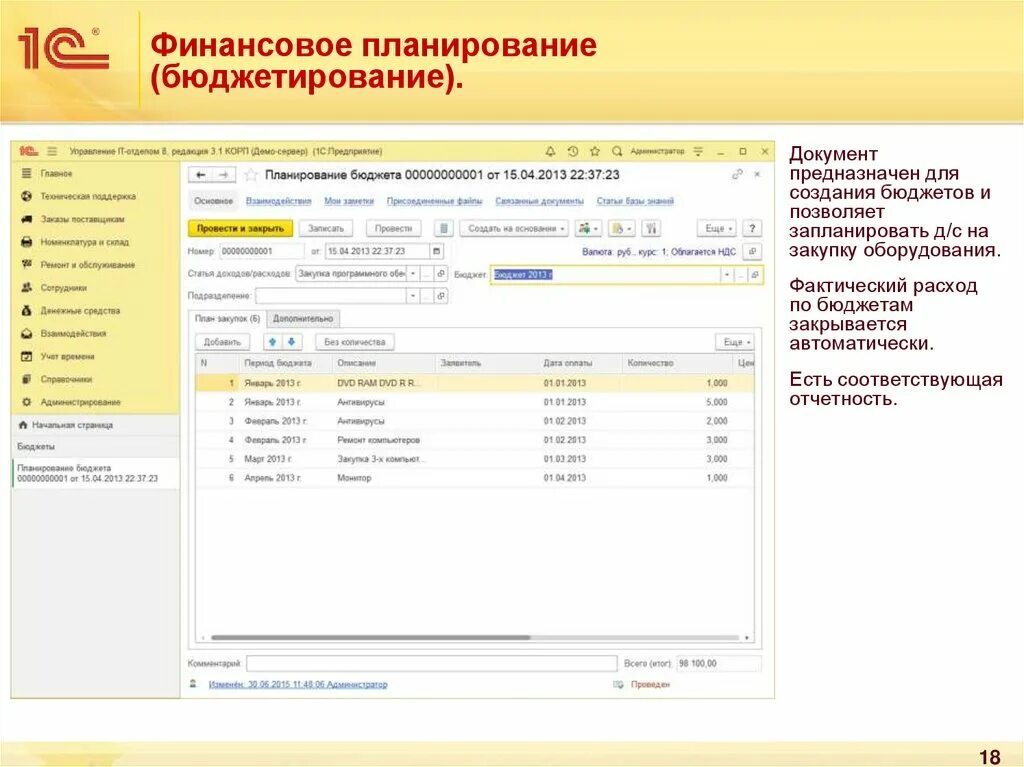Open the selected Статья доходов/расходов item

[x=441, y=274]
